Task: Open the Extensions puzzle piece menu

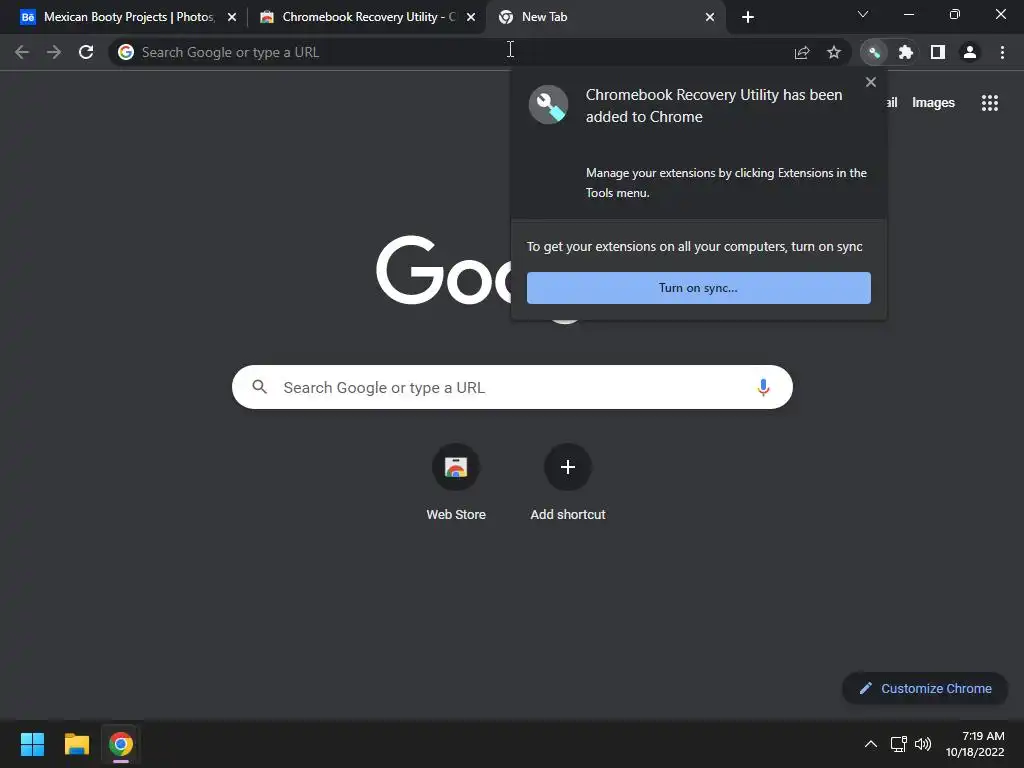Action: [x=906, y=52]
